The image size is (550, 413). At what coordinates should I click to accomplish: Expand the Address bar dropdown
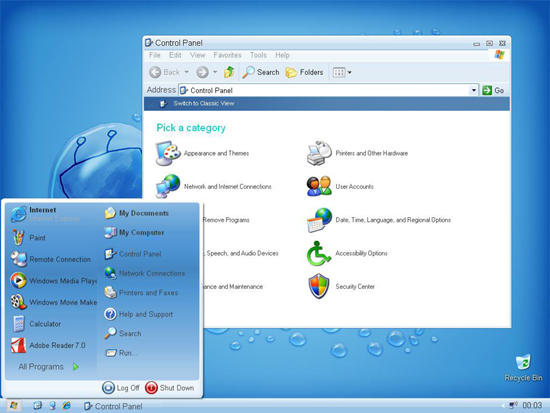[x=474, y=90]
